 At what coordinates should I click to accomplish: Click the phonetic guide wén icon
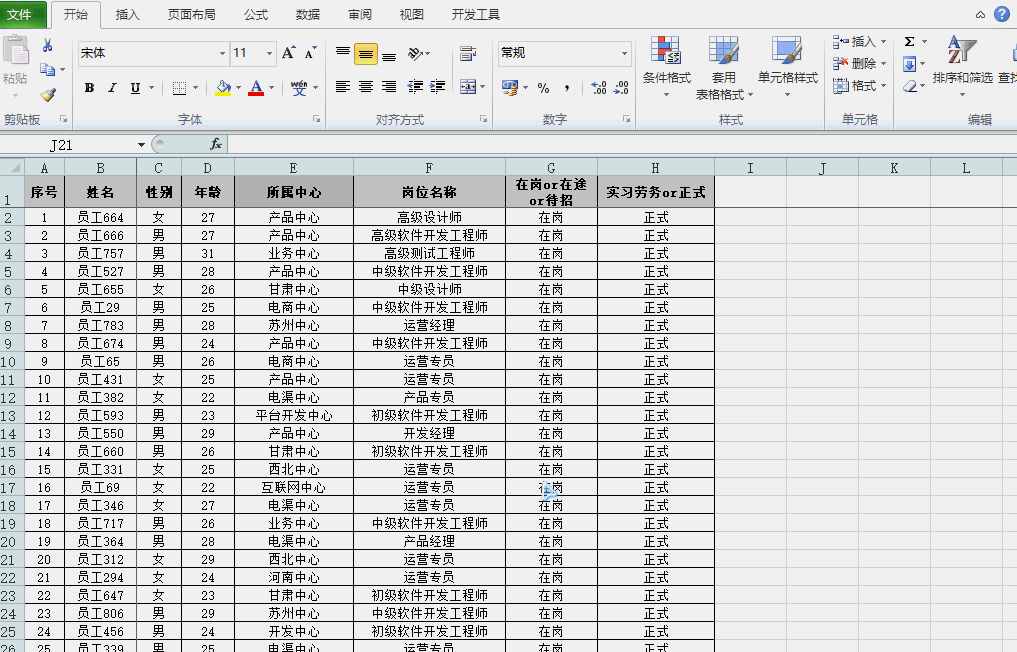(299, 88)
